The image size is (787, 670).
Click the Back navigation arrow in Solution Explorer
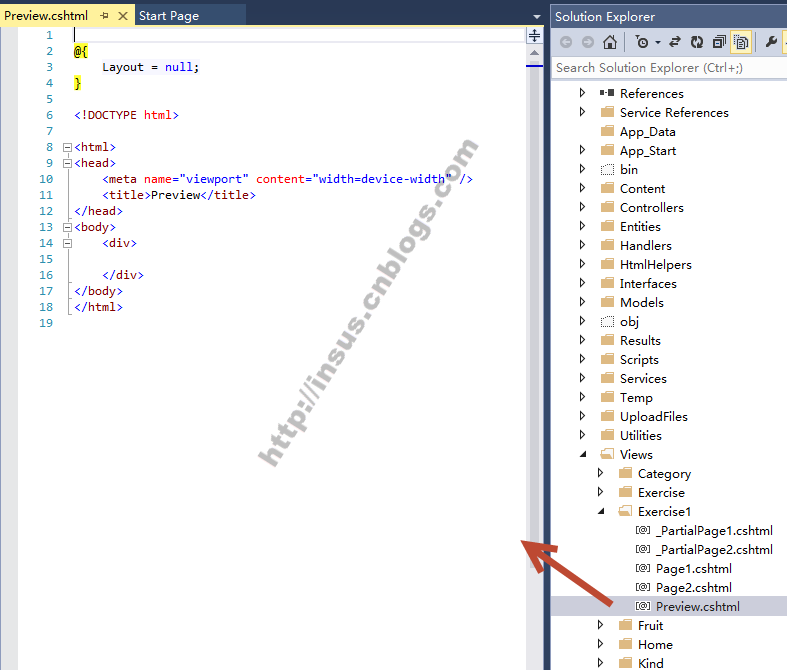566,42
